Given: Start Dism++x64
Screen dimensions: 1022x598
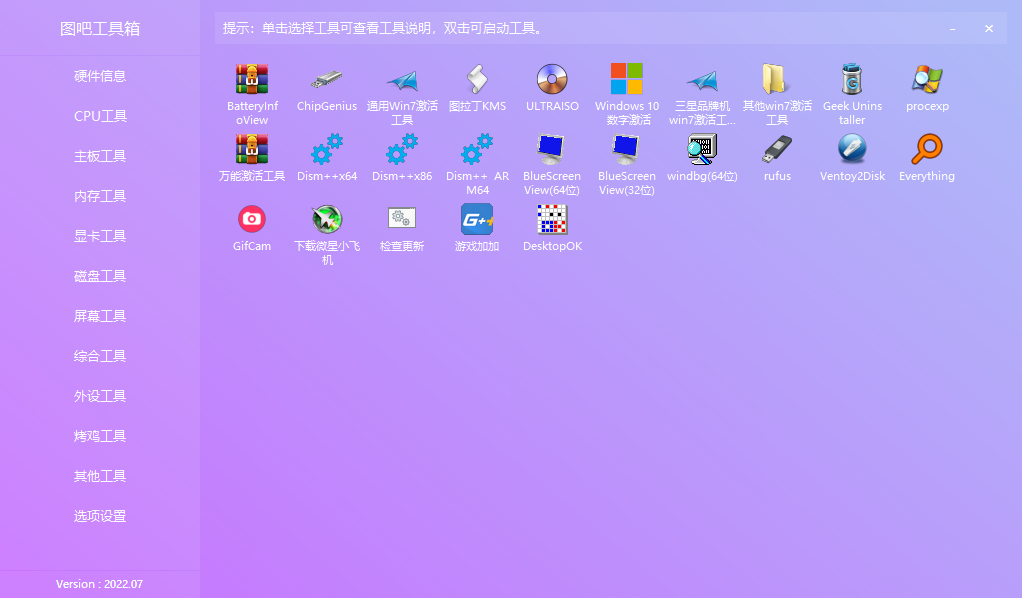Looking at the screenshot, I should pos(327,155).
